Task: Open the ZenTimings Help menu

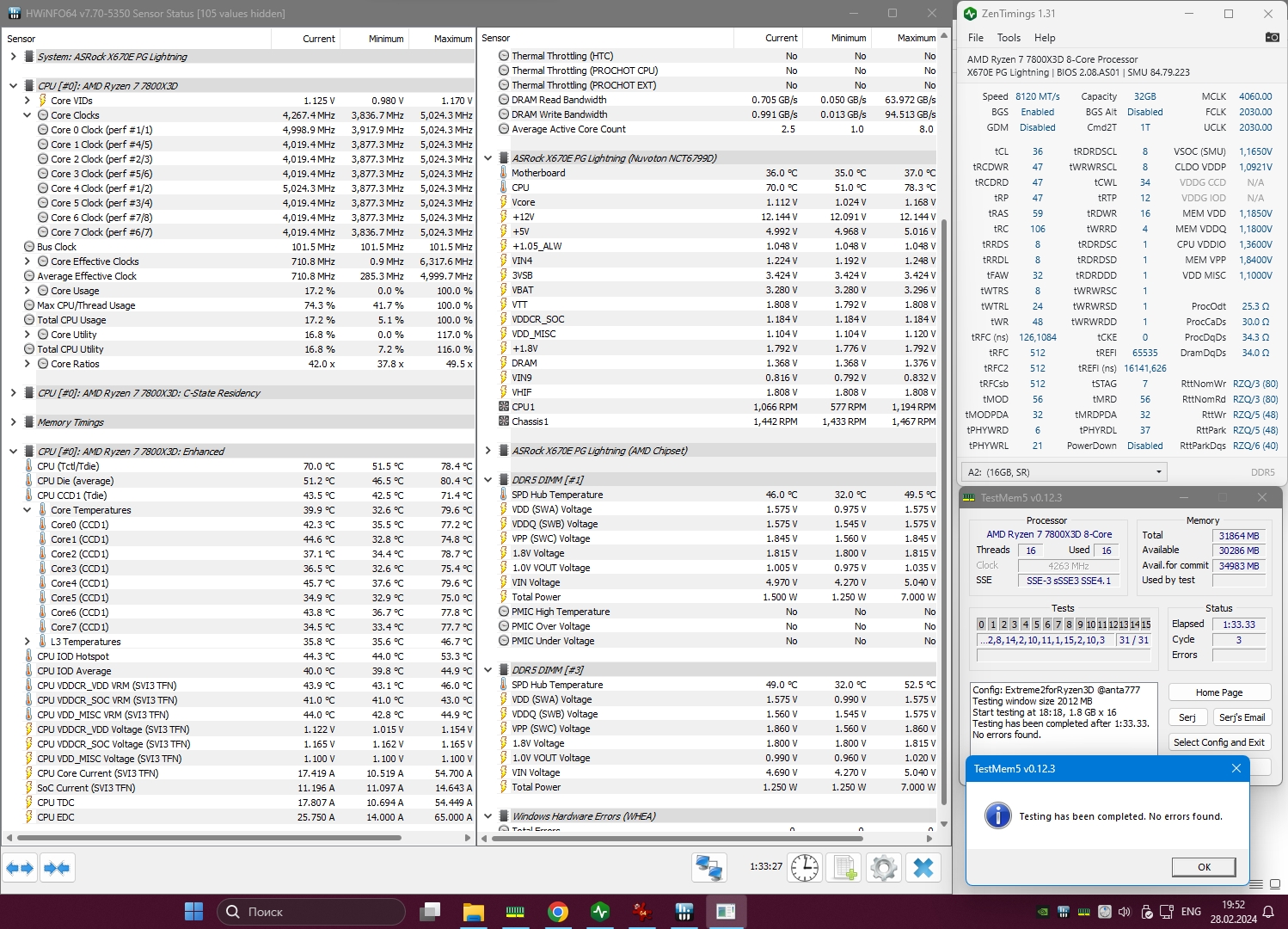Action: (x=1045, y=38)
